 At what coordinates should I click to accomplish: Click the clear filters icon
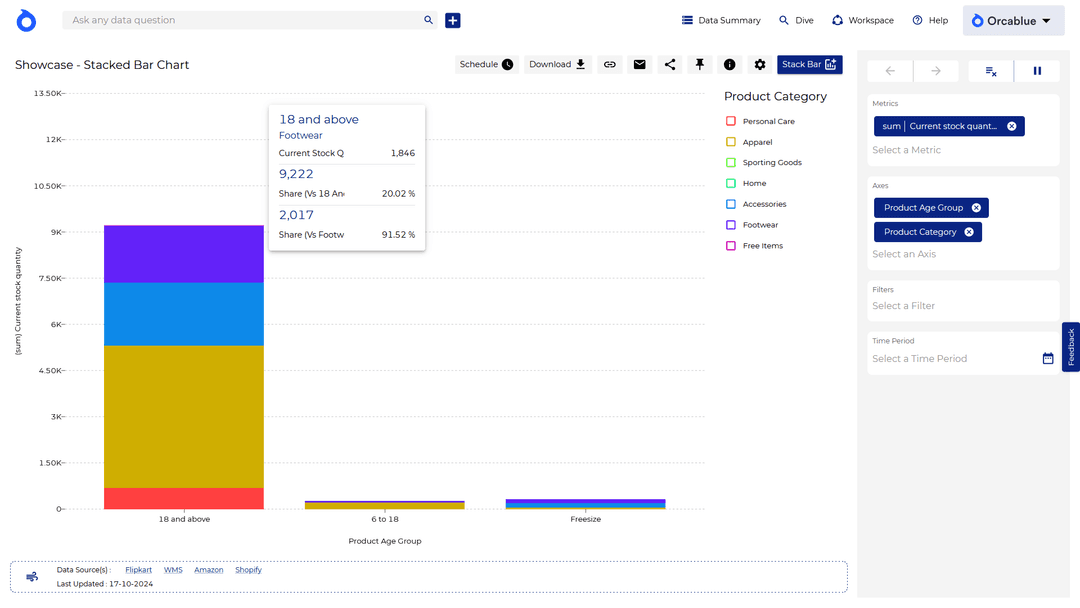point(991,71)
